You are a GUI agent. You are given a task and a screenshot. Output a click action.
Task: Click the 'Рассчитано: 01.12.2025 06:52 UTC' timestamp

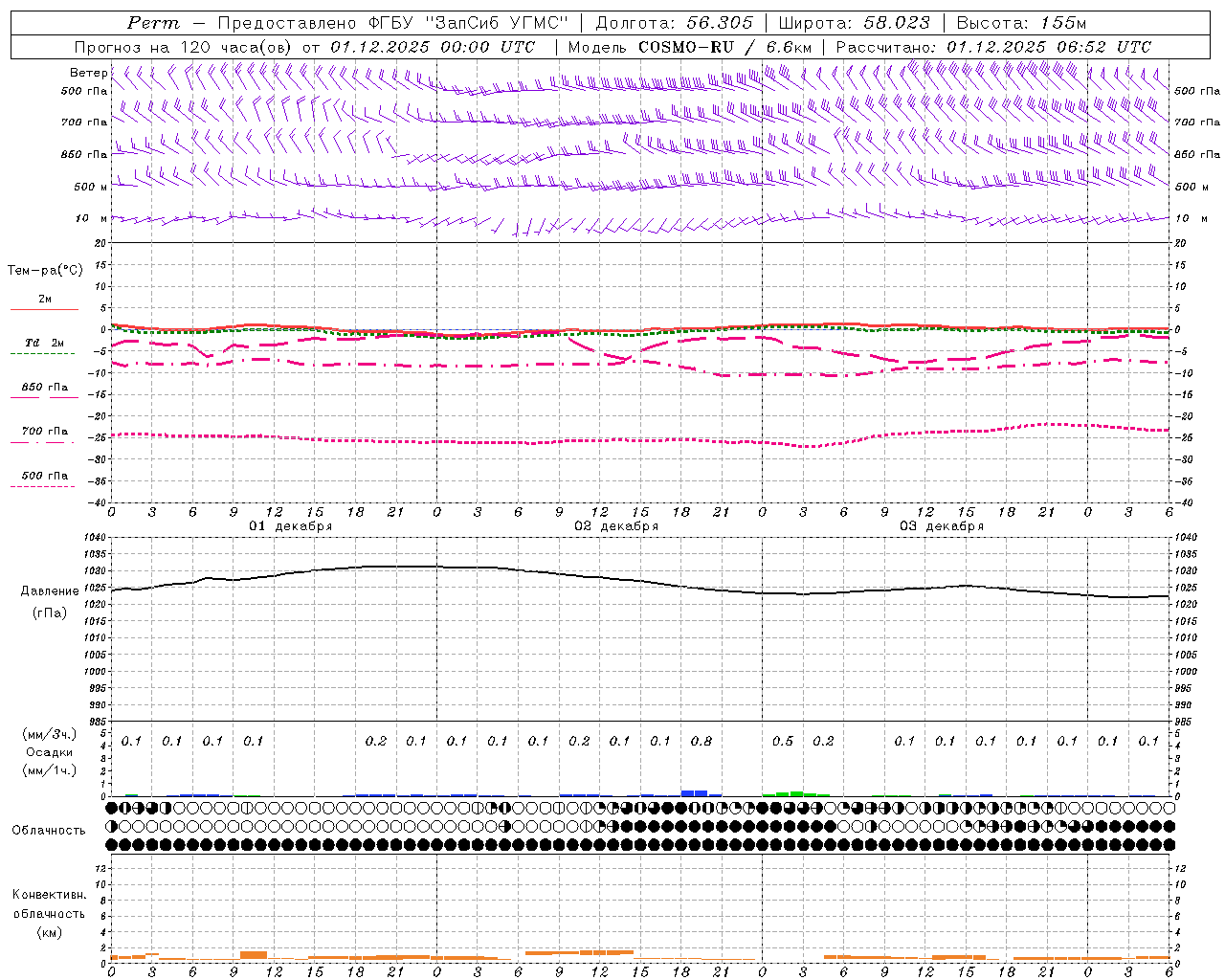[993, 47]
